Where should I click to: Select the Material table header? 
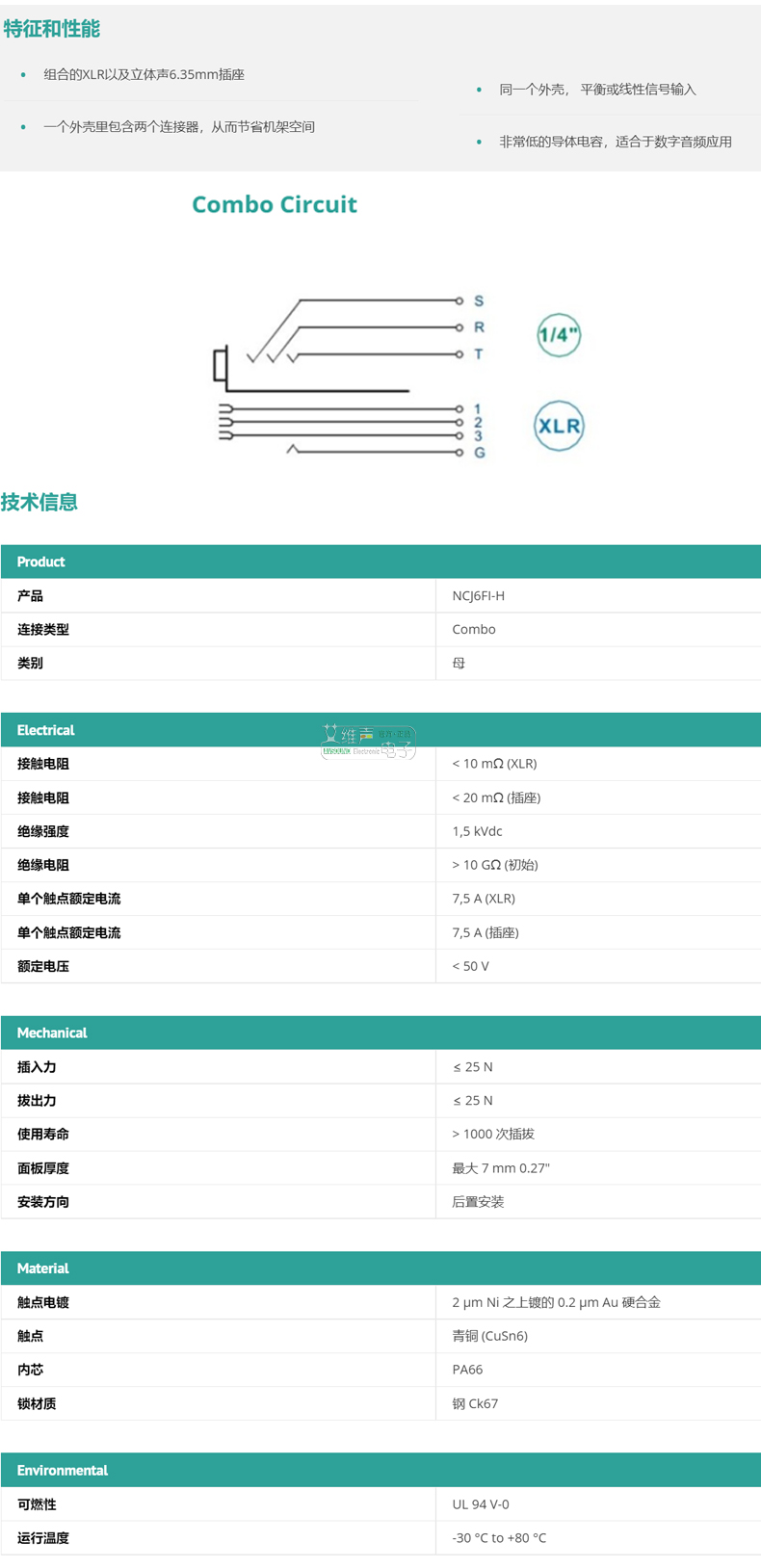(380, 1268)
